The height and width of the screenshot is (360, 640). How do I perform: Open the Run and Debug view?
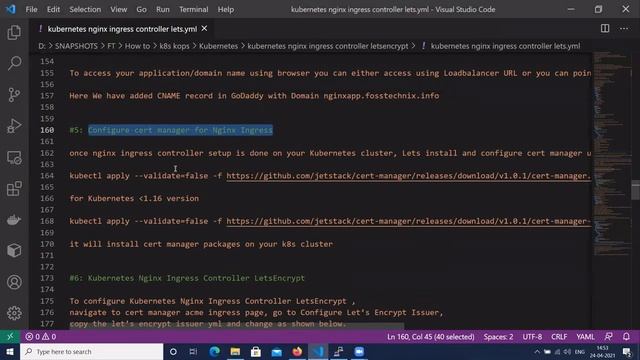(14, 126)
